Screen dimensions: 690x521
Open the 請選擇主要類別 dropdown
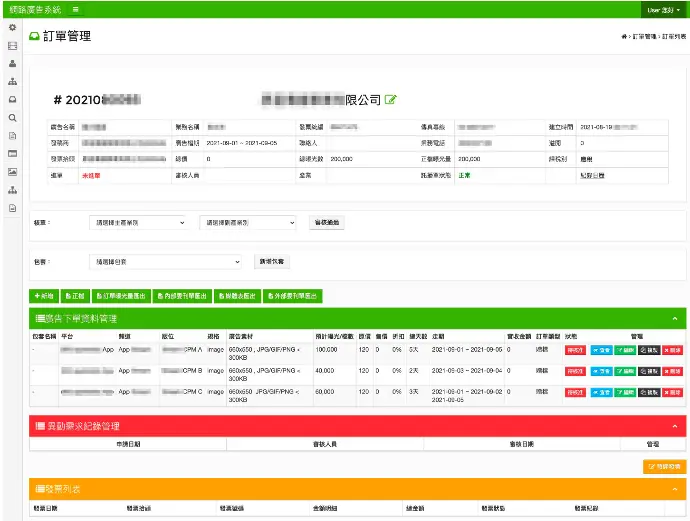137,223
